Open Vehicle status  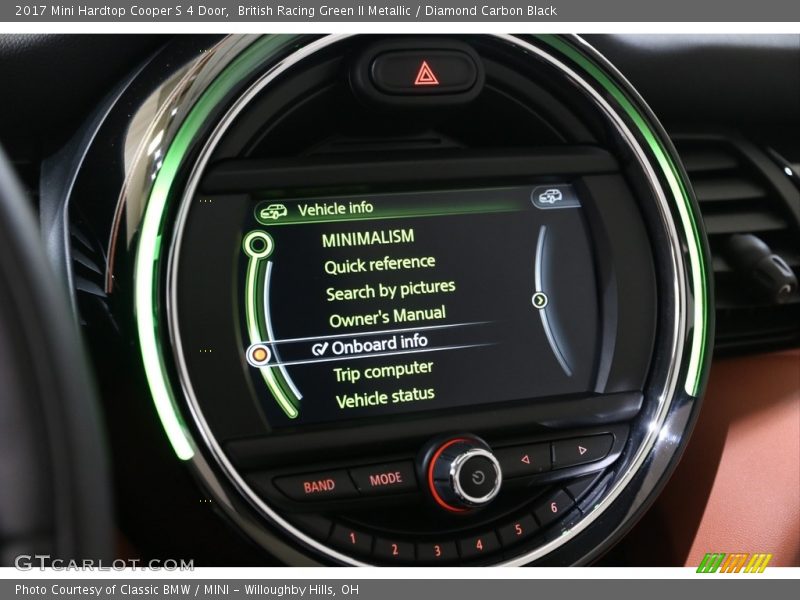click(385, 397)
